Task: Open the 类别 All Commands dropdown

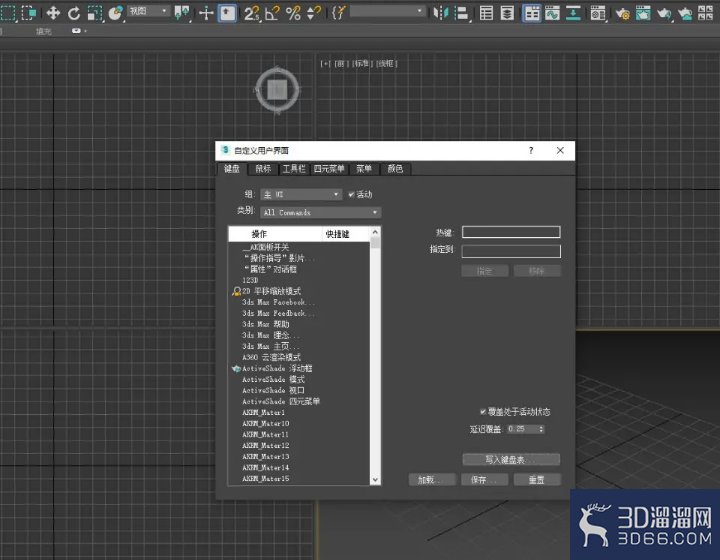Action: point(321,213)
